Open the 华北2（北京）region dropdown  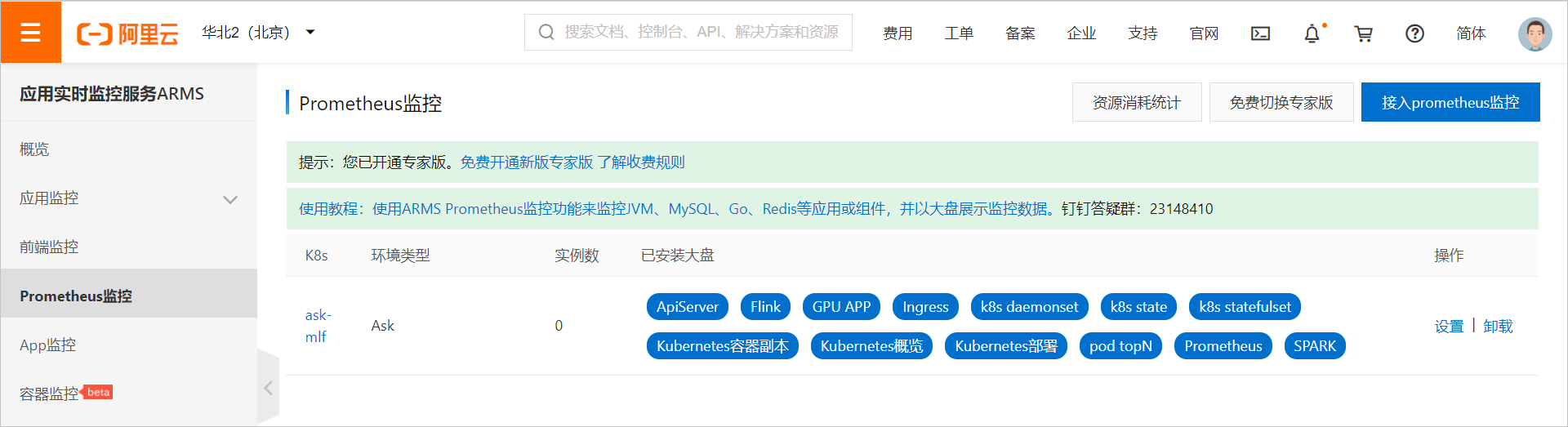coord(258,33)
